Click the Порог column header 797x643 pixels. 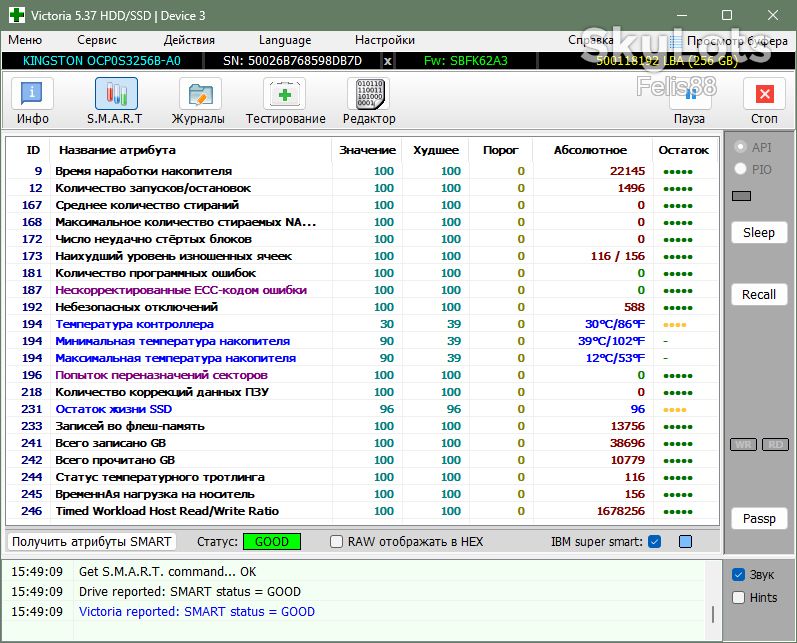point(501,150)
